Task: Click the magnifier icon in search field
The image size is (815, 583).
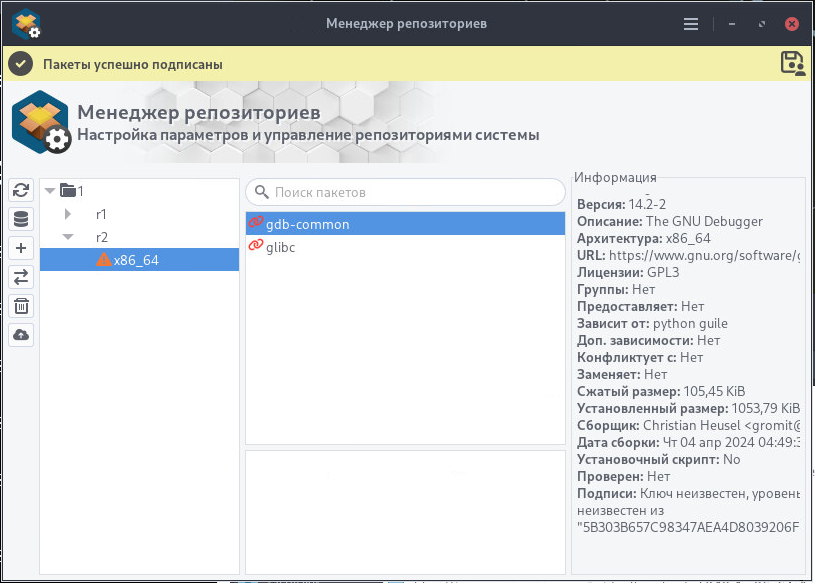Action: coord(262,192)
